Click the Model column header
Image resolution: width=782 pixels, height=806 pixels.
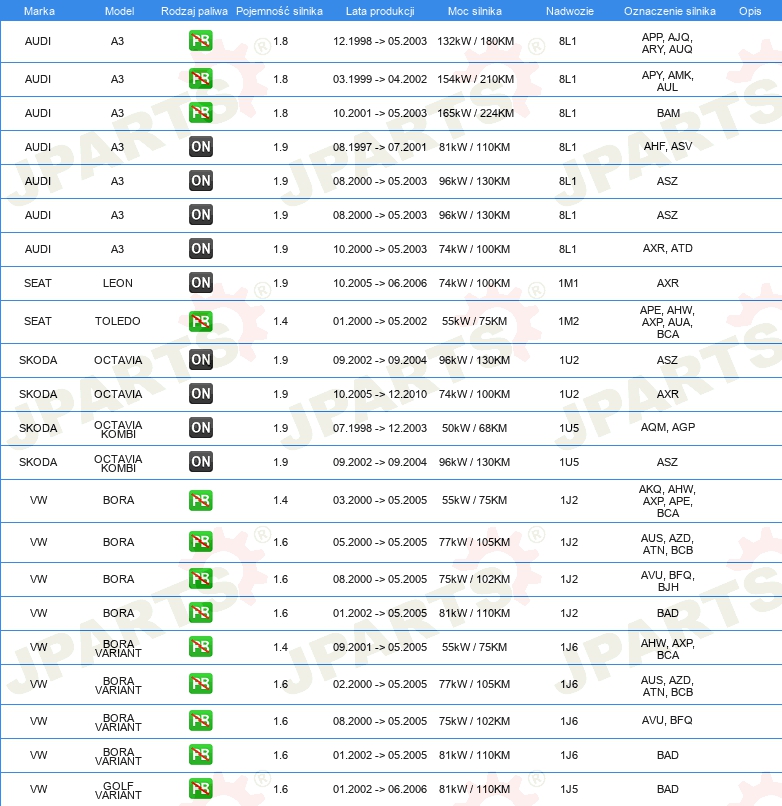pos(119,11)
